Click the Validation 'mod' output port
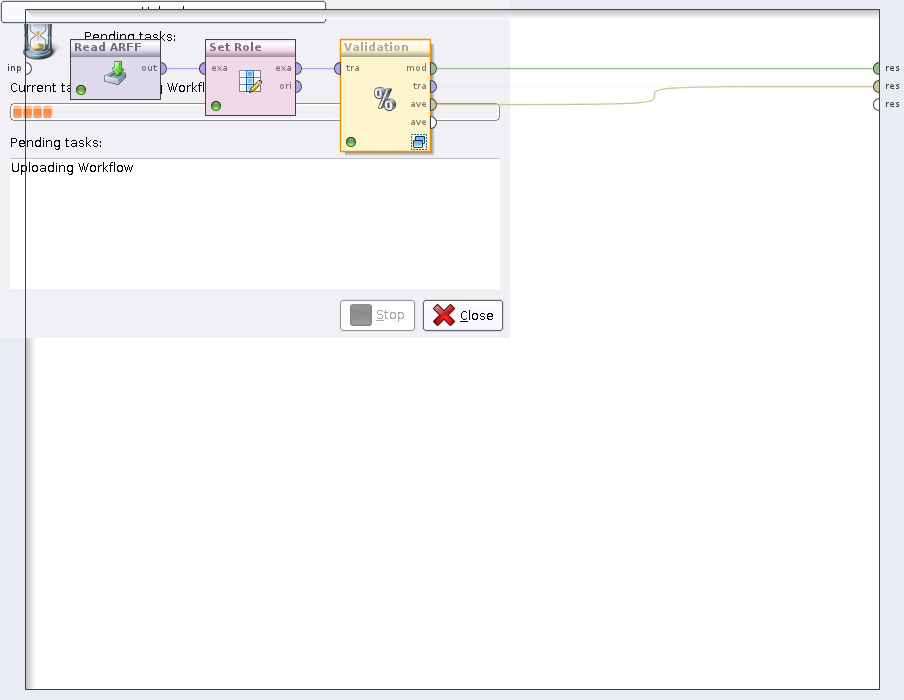 [432, 68]
